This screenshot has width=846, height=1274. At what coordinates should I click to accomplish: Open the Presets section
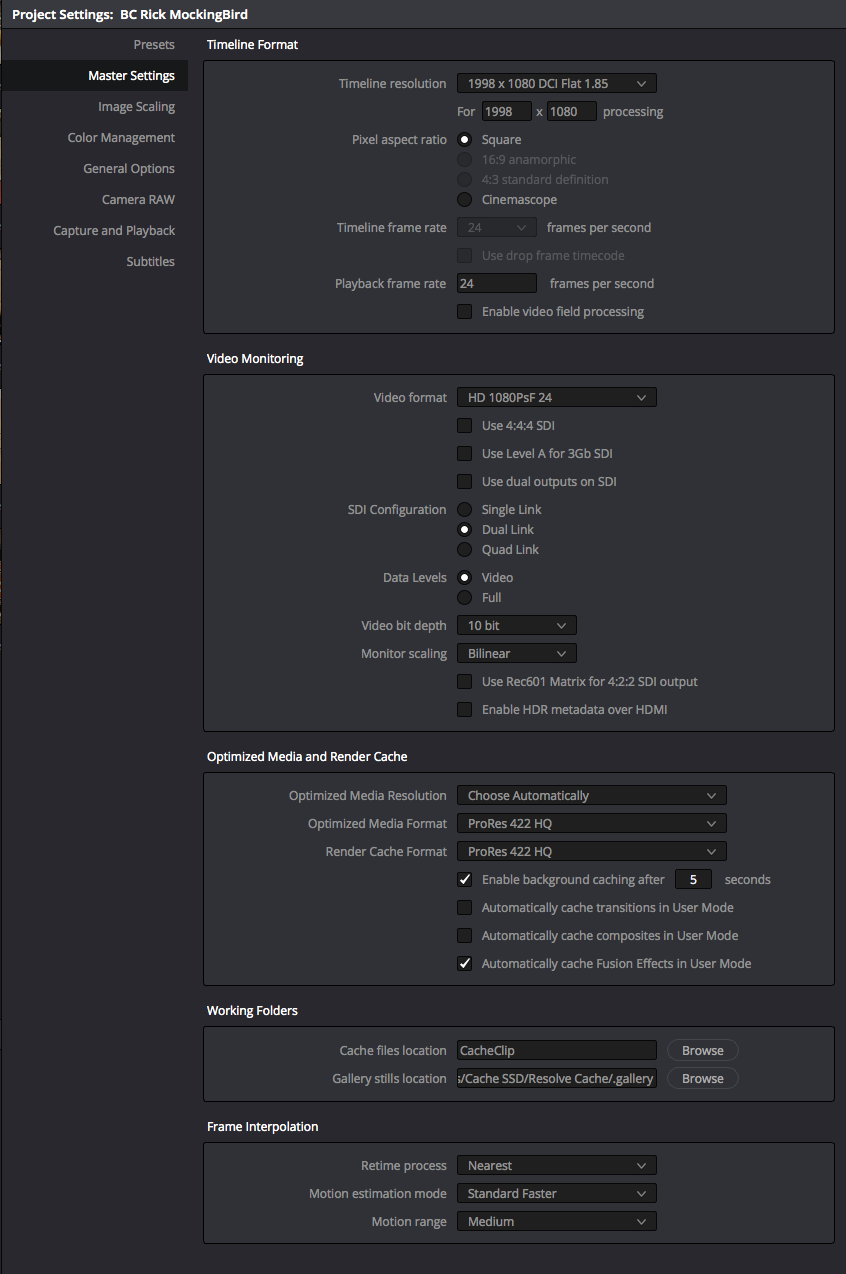pos(154,45)
